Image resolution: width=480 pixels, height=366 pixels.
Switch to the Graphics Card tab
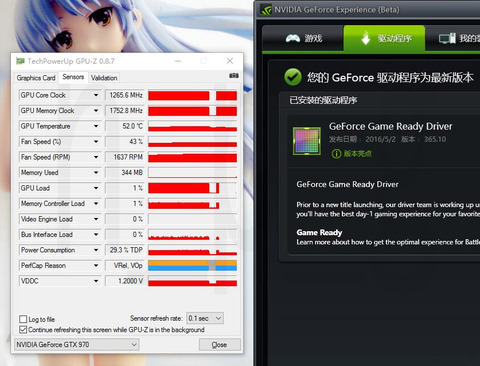tap(36, 78)
